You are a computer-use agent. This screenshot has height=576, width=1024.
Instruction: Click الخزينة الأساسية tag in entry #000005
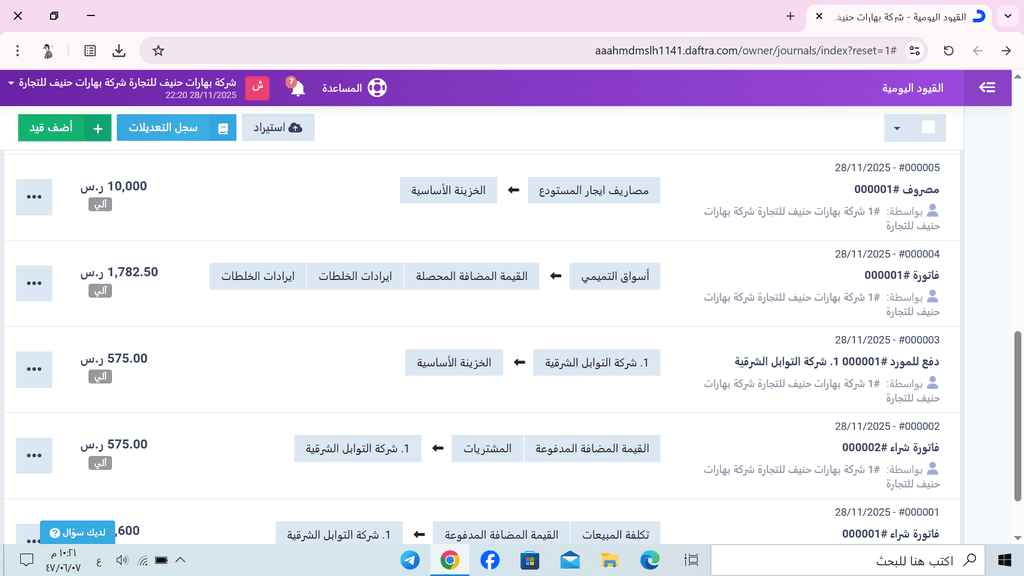448,190
